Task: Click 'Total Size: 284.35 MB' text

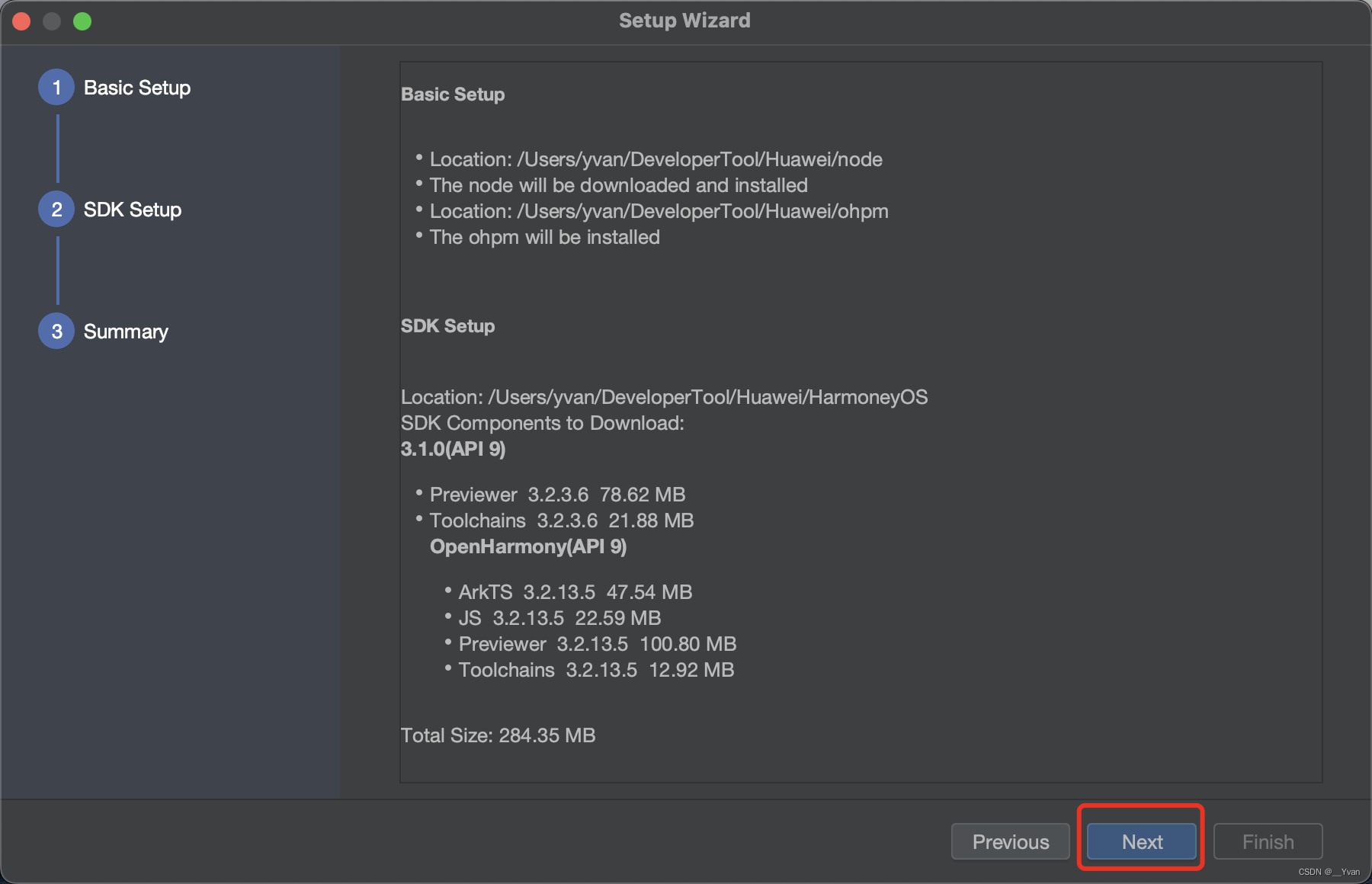Action: coord(498,735)
